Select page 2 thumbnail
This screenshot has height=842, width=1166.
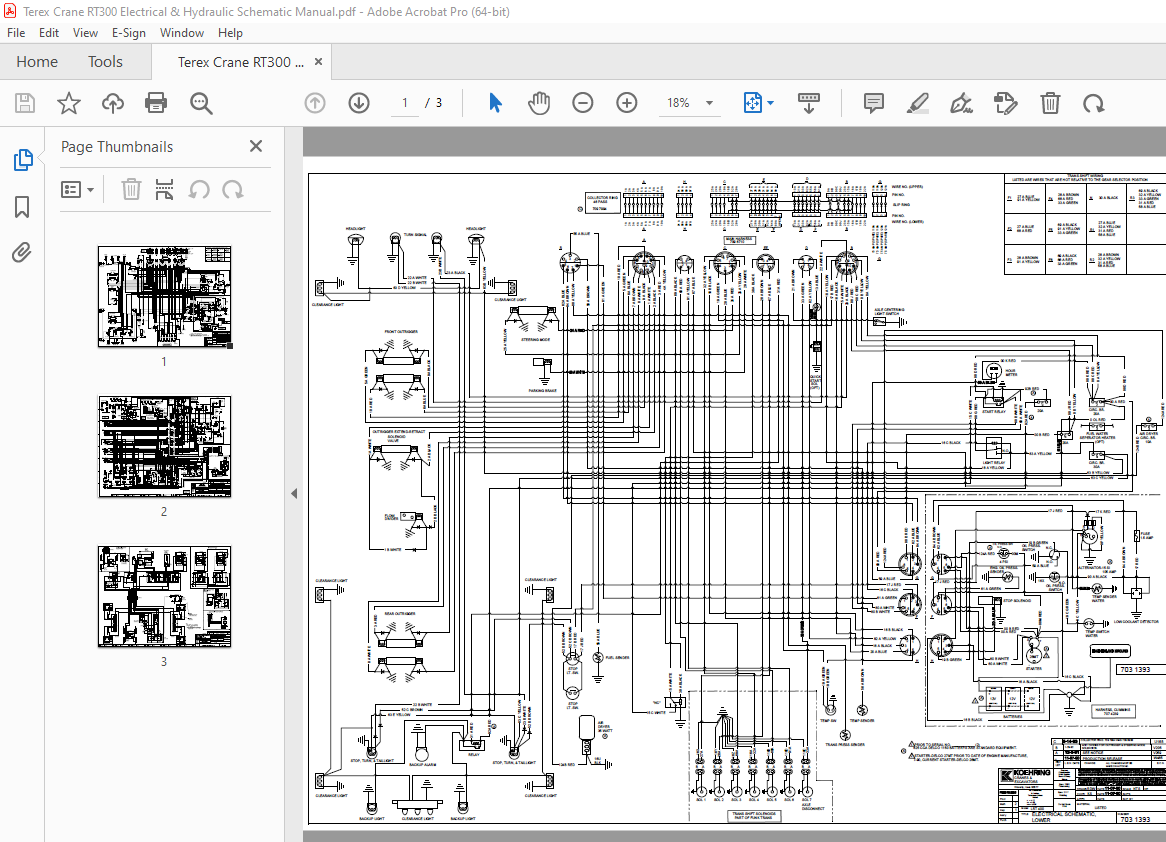(164, 447)
